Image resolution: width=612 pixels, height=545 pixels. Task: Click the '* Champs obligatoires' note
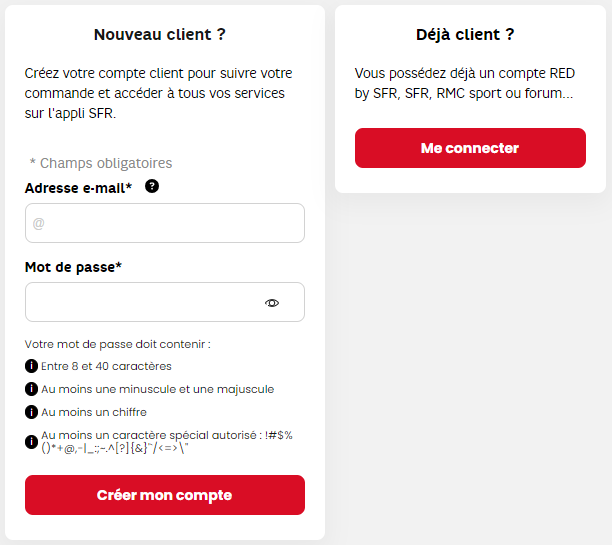pyautogui.click(x=101, y=163)
